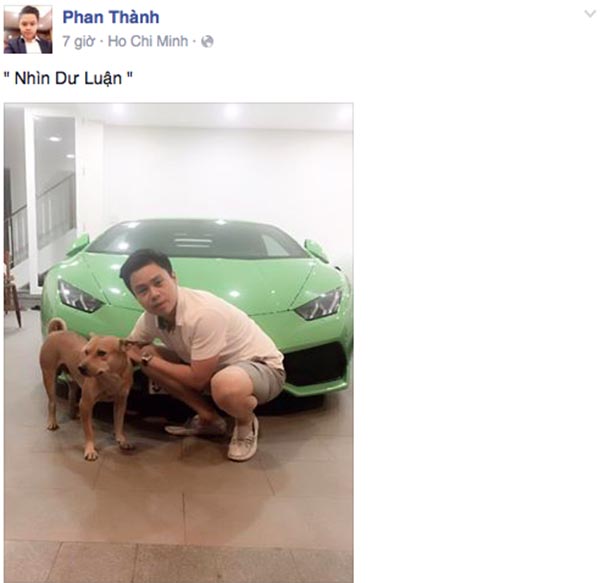
Task: Open the post options chevron menu
Action: tap(590, 14)
